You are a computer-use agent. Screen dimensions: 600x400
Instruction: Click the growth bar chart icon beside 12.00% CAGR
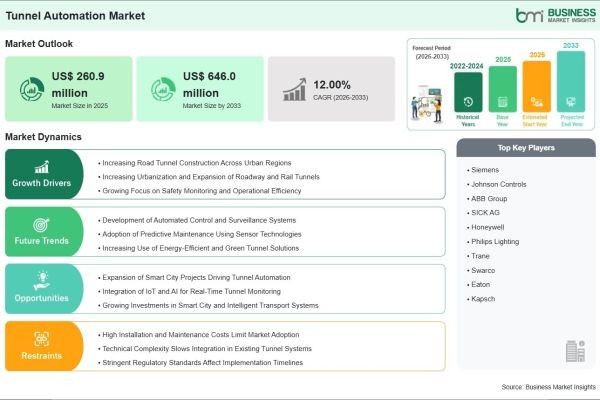tap(295, 90)
